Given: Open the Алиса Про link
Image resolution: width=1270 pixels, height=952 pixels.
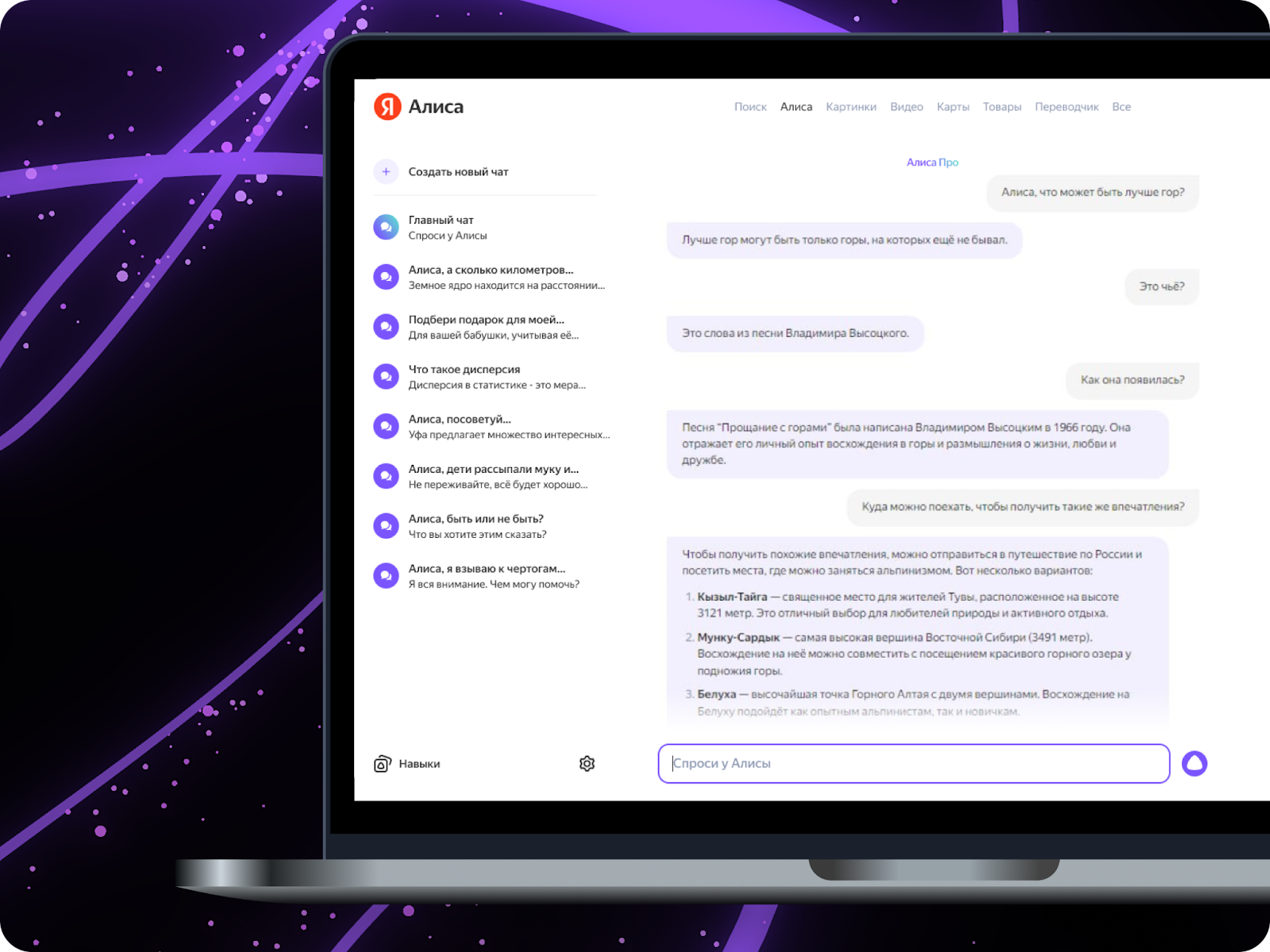Looking at the screenshot, I should click(932, 163).
